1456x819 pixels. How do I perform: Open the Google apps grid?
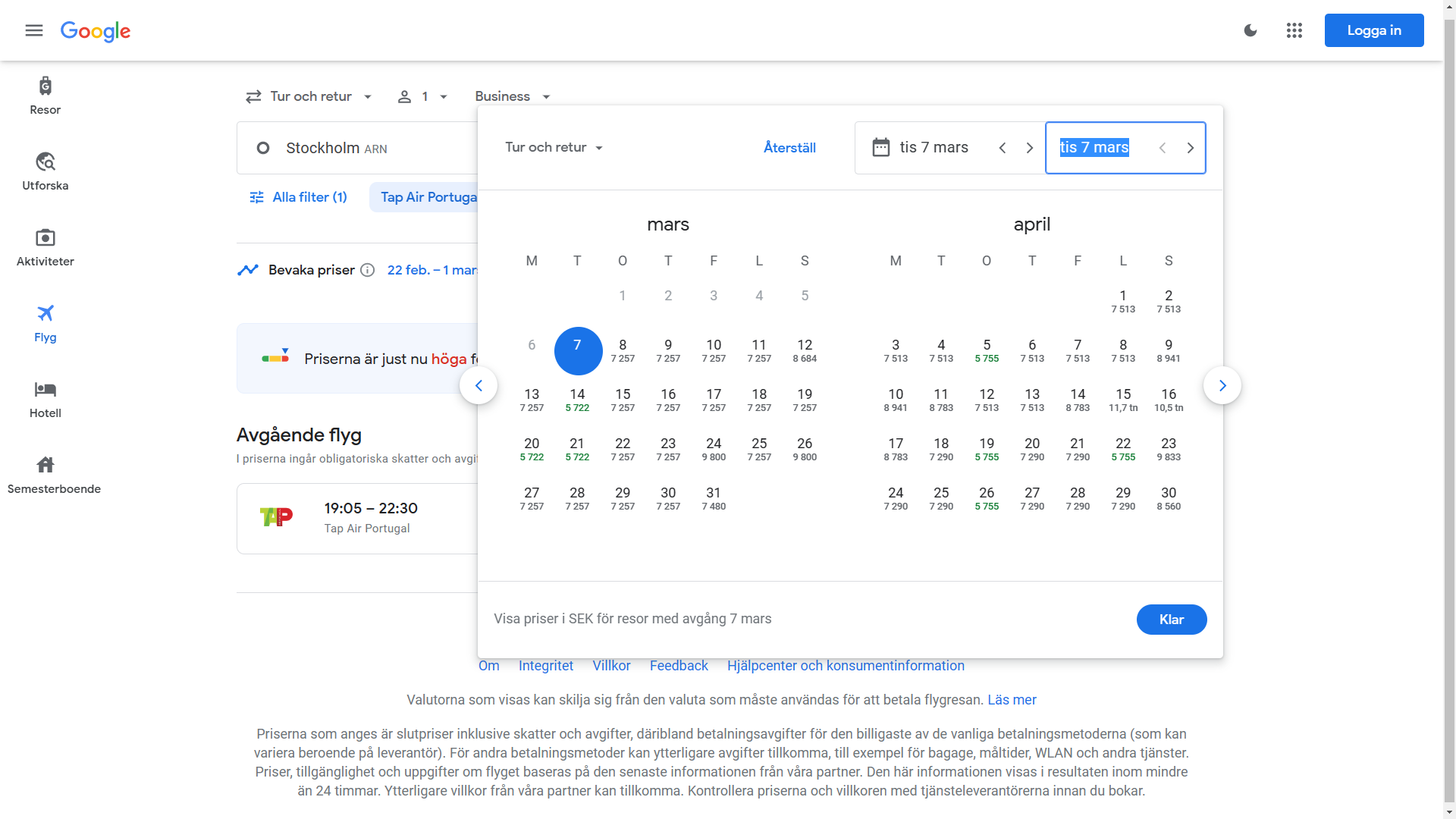[x=1294, y=30]
